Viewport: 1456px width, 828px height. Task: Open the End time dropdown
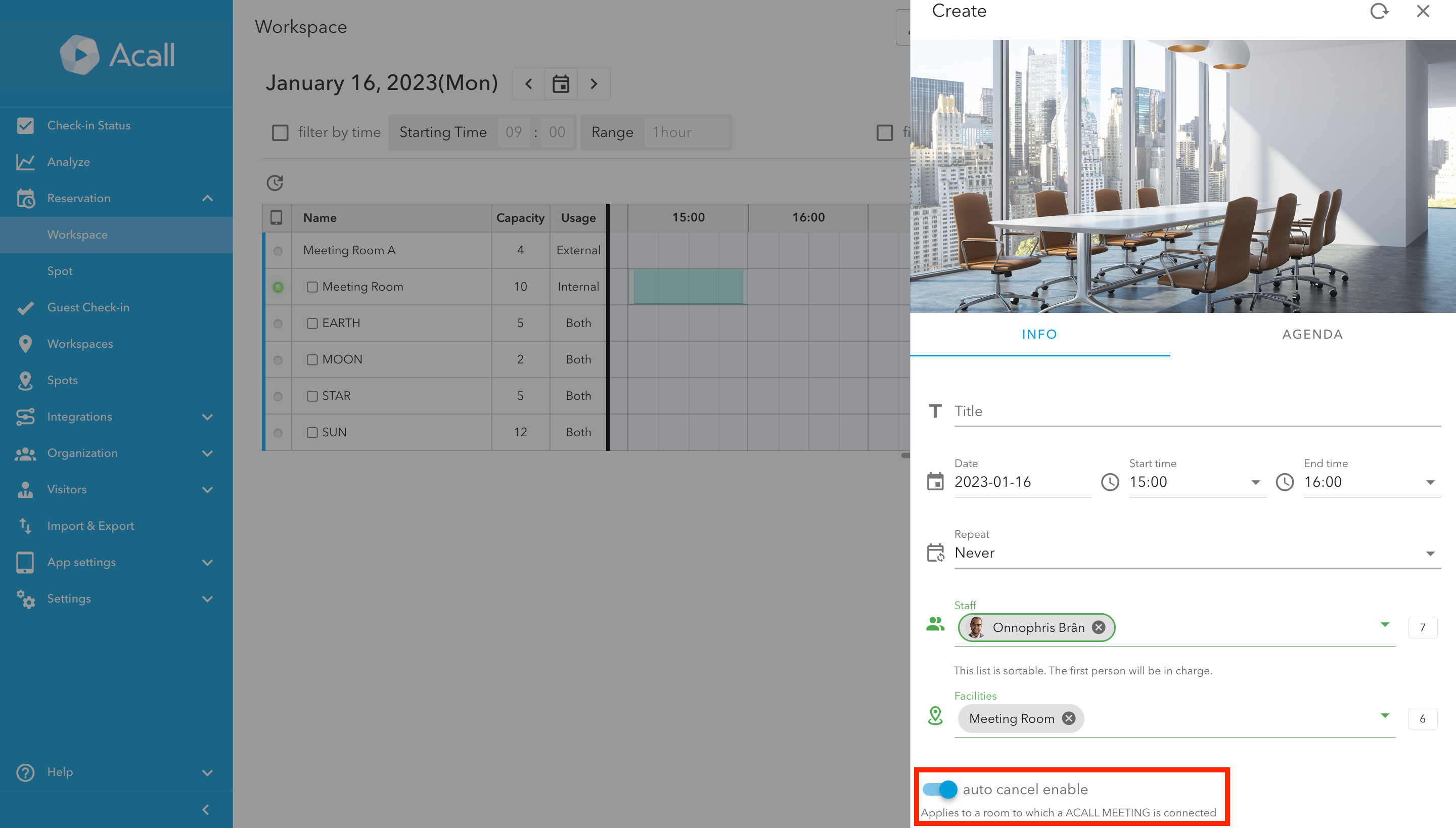[x=1431, y=482]
